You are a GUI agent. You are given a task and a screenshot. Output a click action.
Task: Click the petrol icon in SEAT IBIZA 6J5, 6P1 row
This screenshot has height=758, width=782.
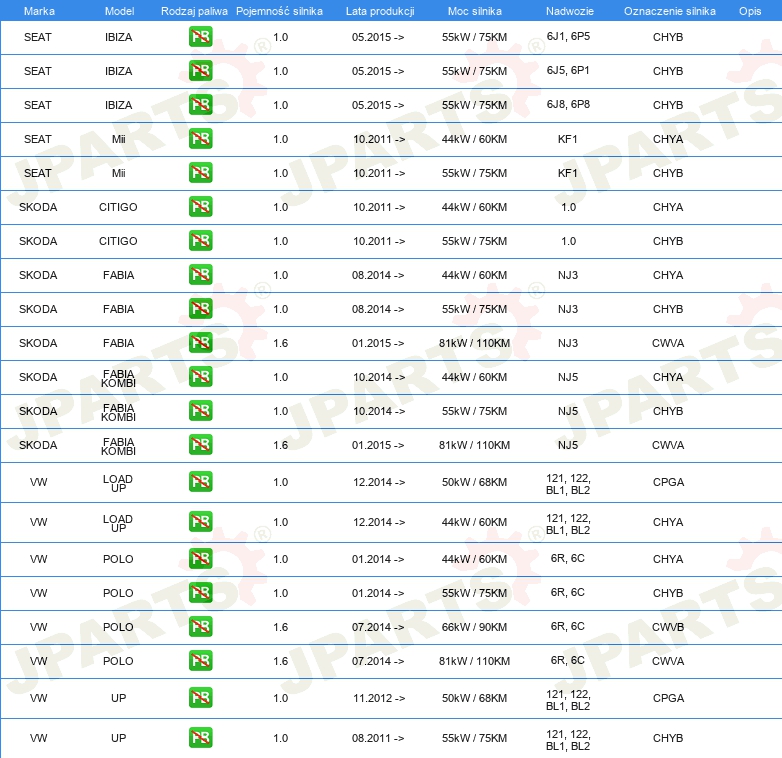[x=200, y=71]
